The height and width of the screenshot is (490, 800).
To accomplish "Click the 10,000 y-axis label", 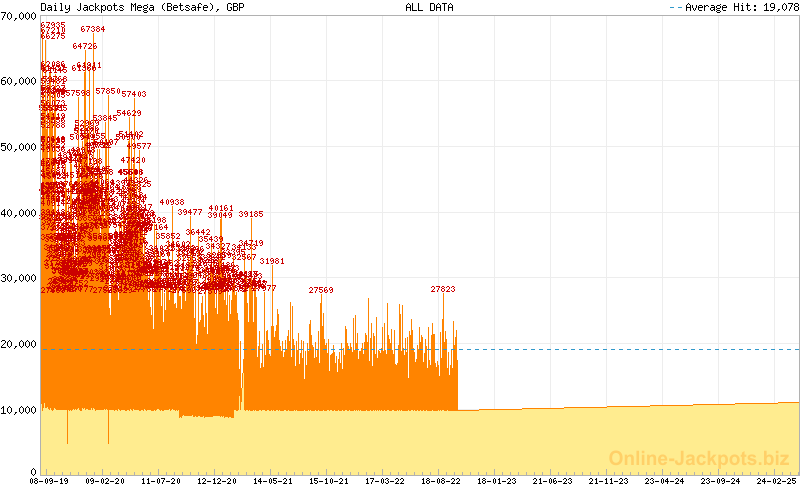I will (x=19, y=410).
